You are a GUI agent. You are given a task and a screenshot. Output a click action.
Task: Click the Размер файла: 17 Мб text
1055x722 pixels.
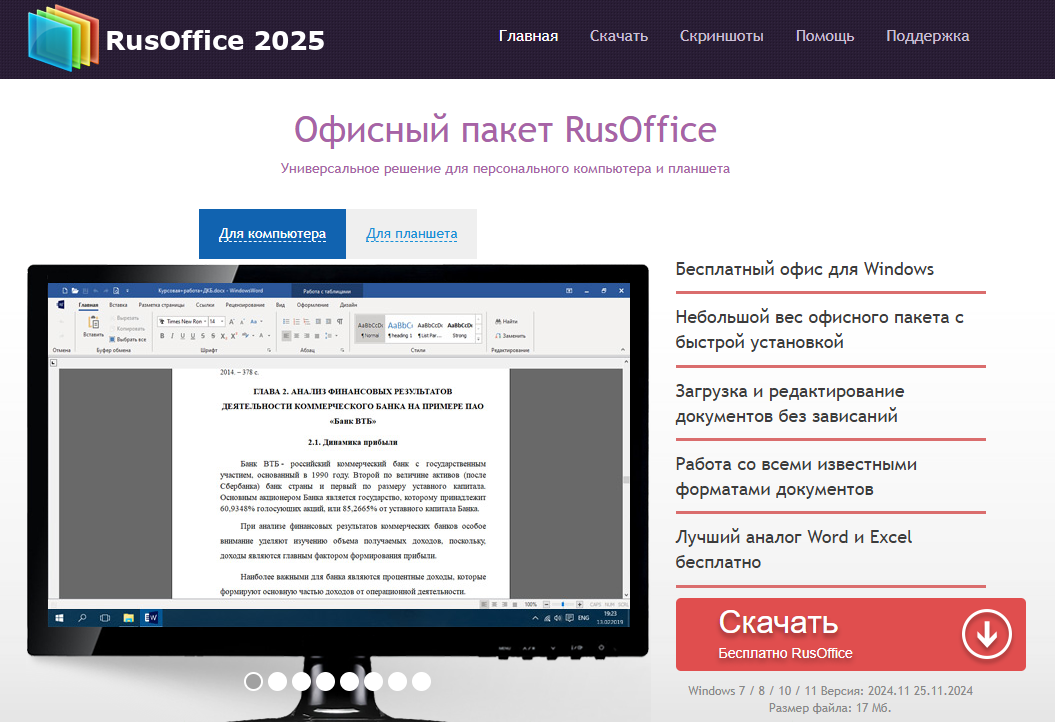click(x=830, y=707)
